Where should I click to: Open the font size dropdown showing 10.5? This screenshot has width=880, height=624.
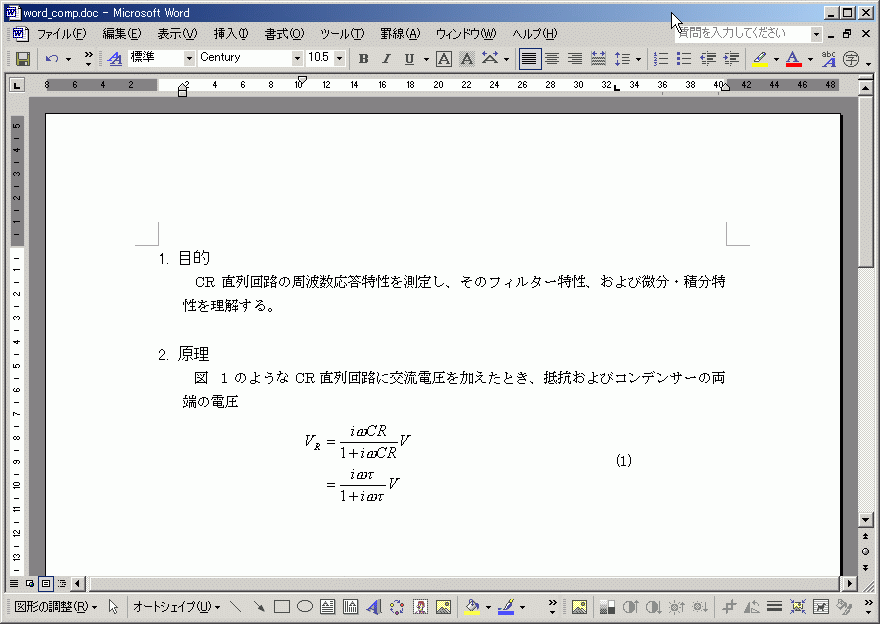coord(339,59)
